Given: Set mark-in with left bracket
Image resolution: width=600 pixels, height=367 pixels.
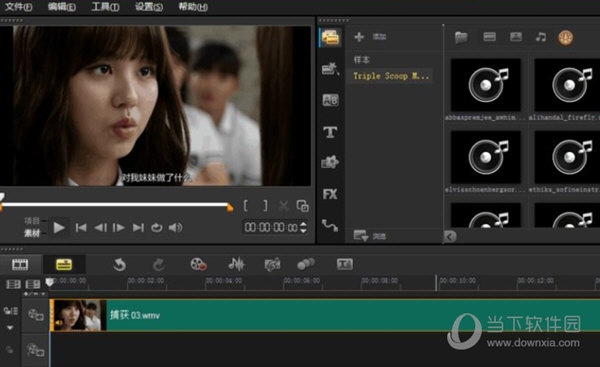Looking at the screenshot, I should click(x=246, y=206).
